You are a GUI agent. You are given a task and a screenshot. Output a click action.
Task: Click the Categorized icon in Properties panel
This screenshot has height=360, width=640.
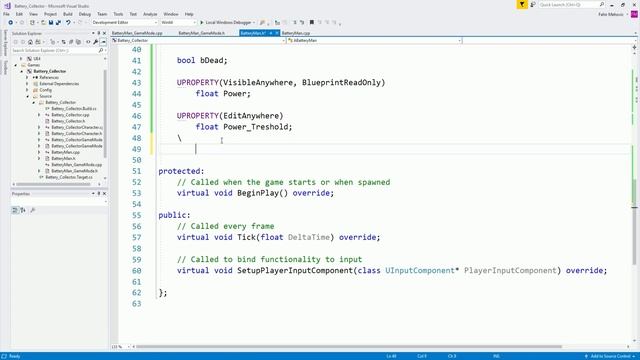(x=15, y=210)
